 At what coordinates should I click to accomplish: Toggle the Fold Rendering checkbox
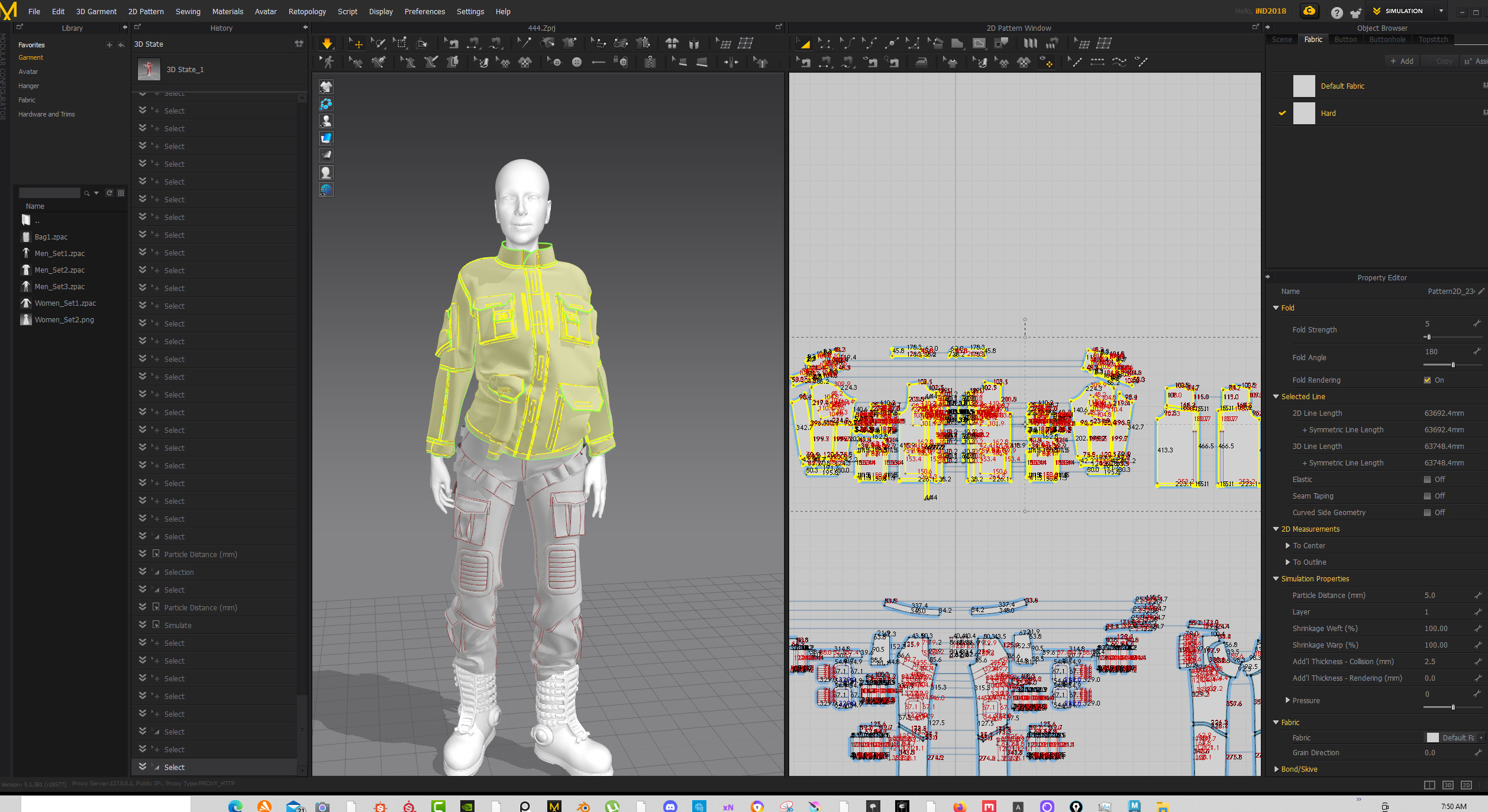coord(1427,380)
